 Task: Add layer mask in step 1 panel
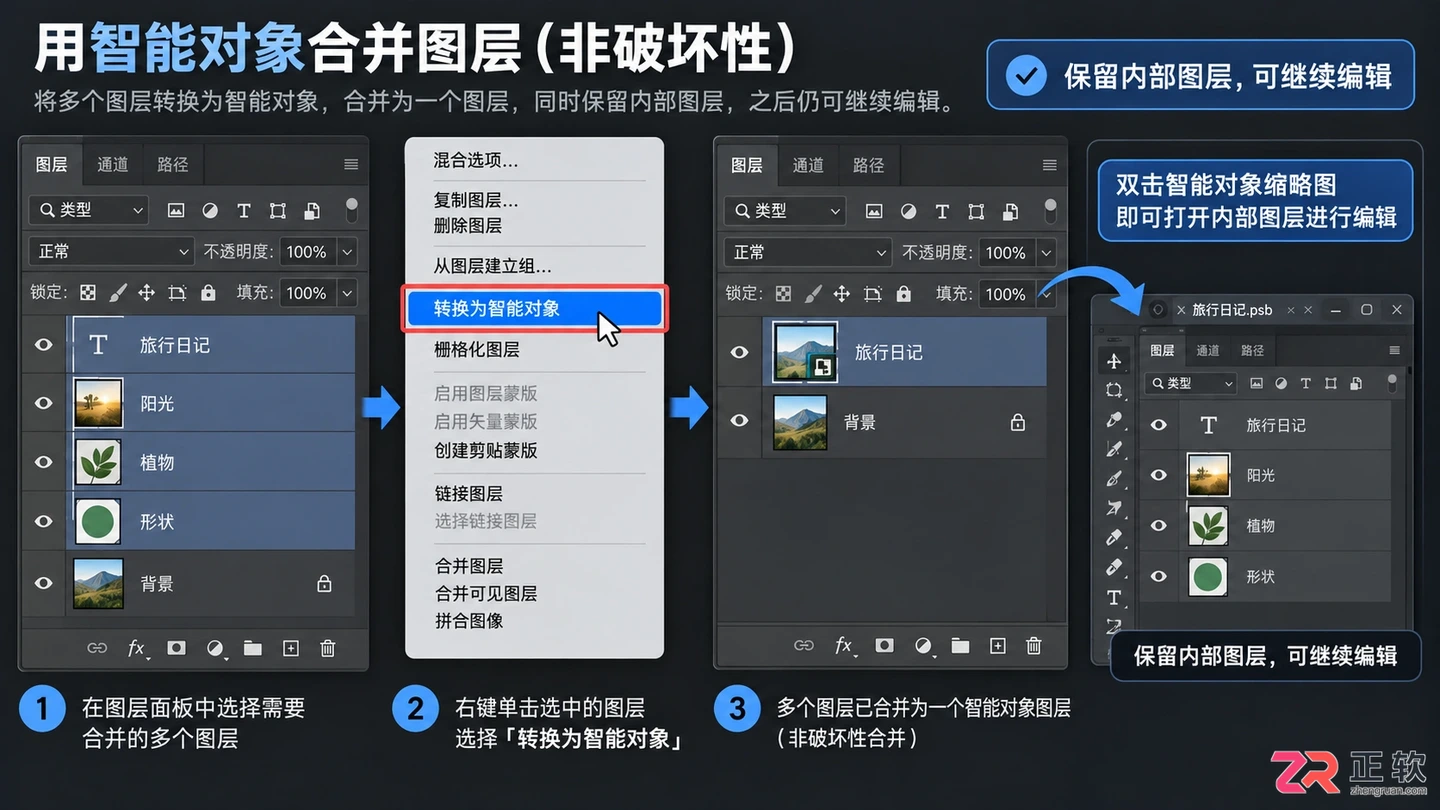(177, 648)
